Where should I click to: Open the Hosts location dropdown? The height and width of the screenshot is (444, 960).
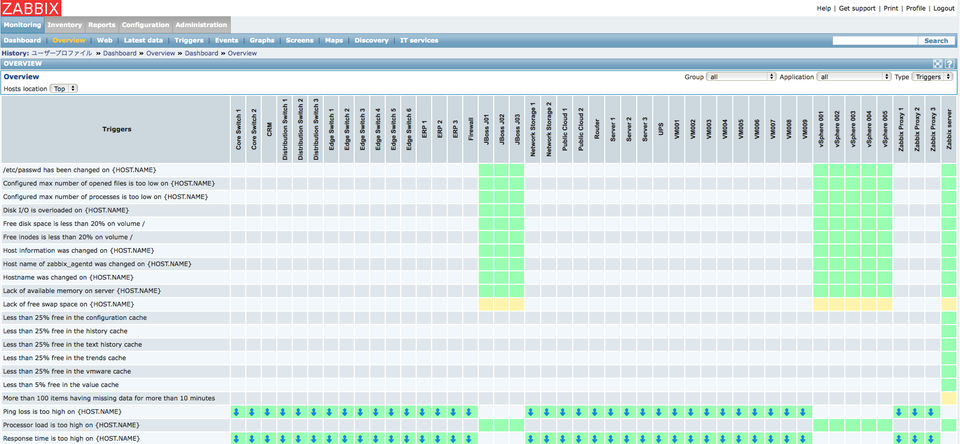[64, 89]
